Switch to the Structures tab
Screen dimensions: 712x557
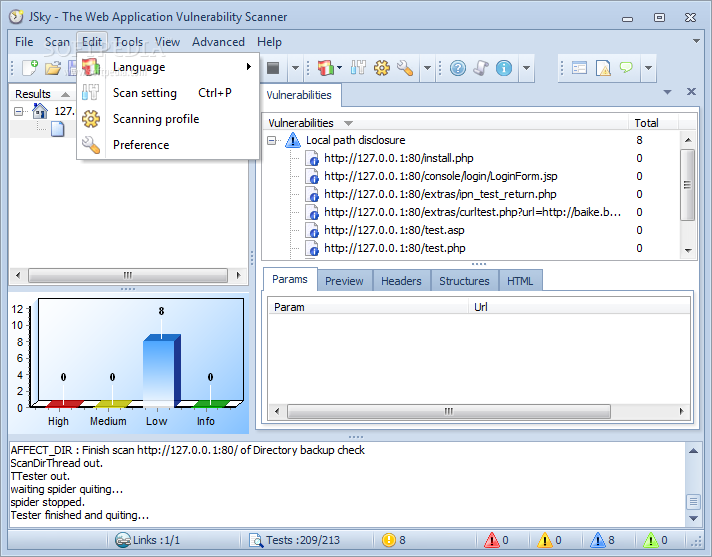[x=464, y=281]
